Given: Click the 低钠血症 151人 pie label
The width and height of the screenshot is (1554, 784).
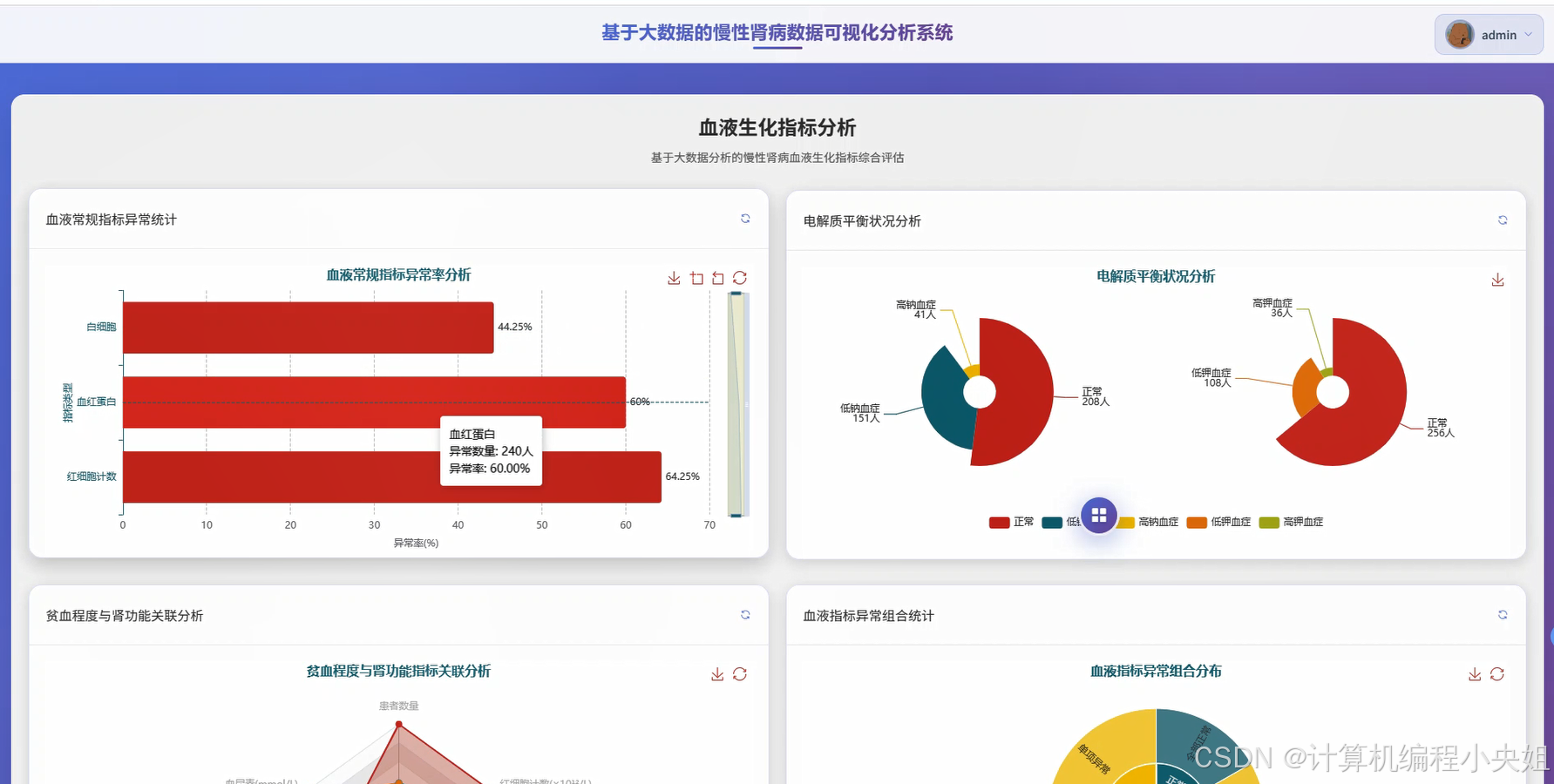Looking at the screenshot, I should [860, 413].
